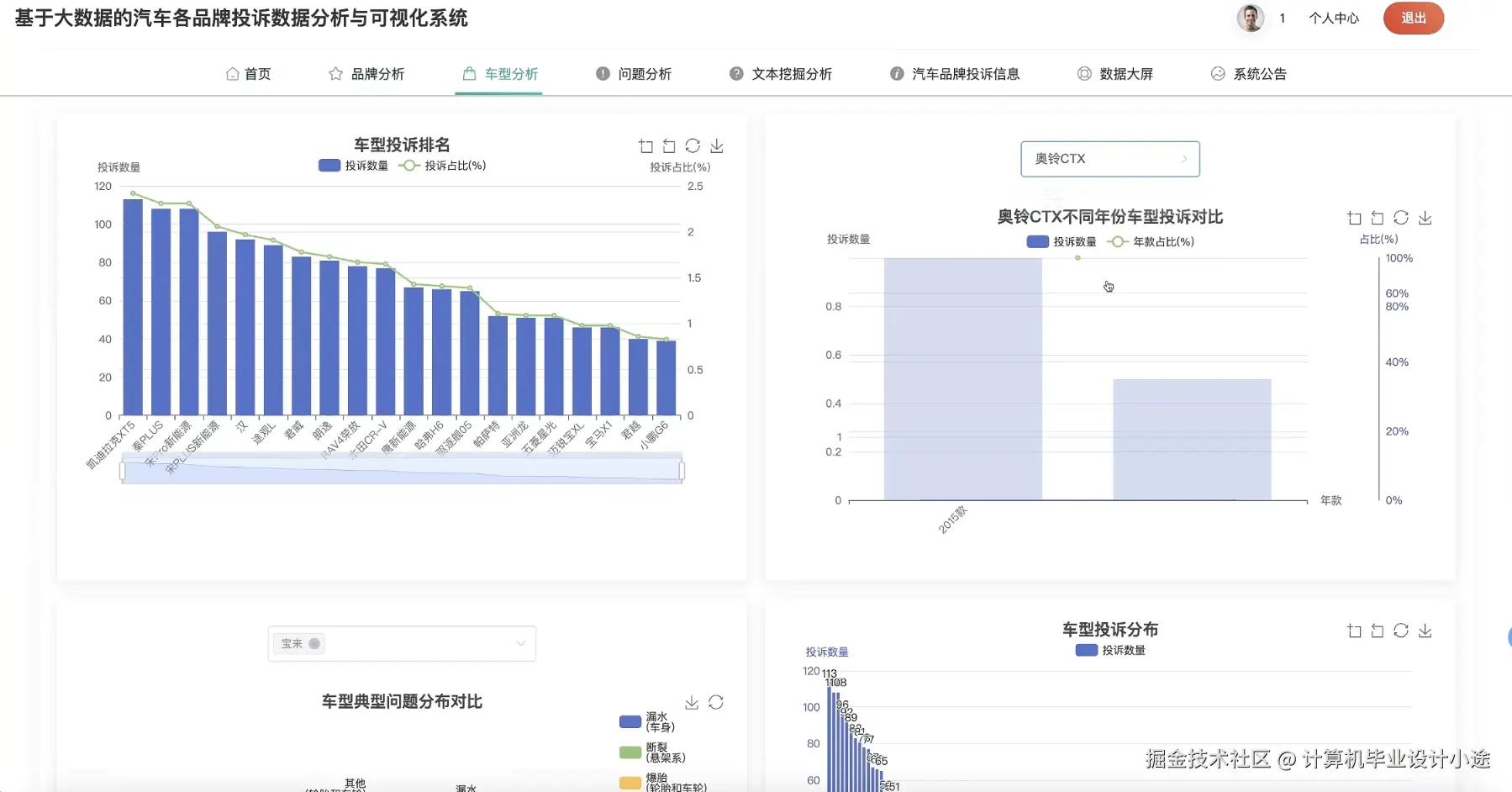Refresh the 奥铃CTX年份投诉对比 chart
This screenshot has height=792, width=1512.
tap(1402, 217)
